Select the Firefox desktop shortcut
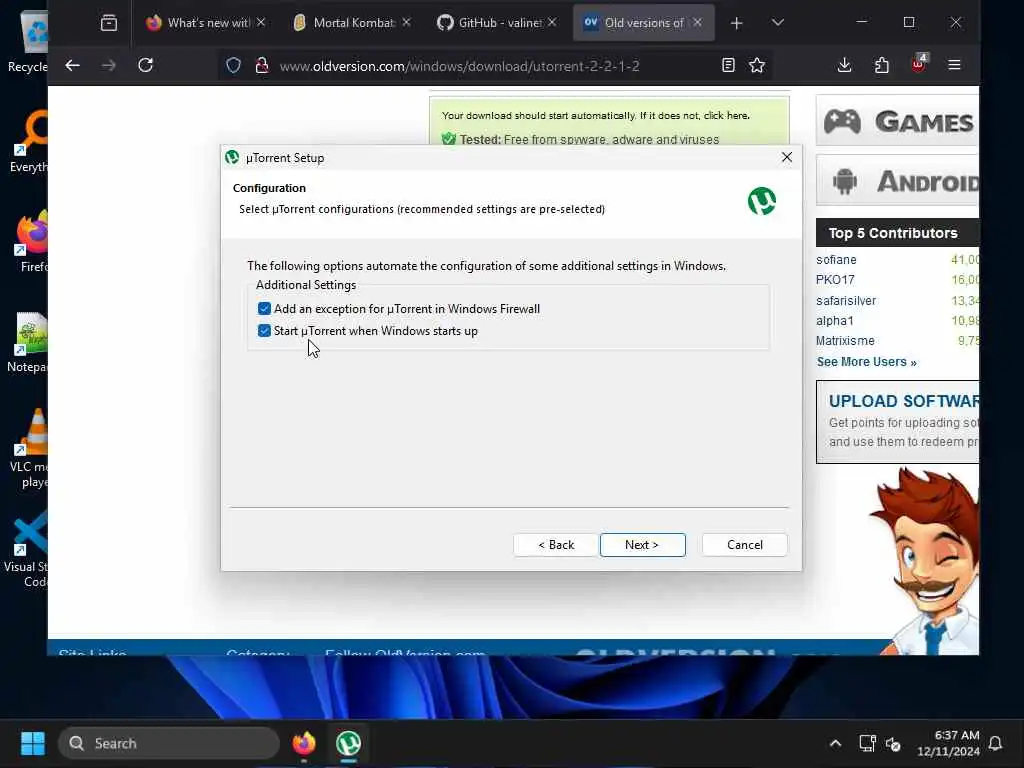The height and width of the screenshot is (768, 1024). click(x=30, y=242)
